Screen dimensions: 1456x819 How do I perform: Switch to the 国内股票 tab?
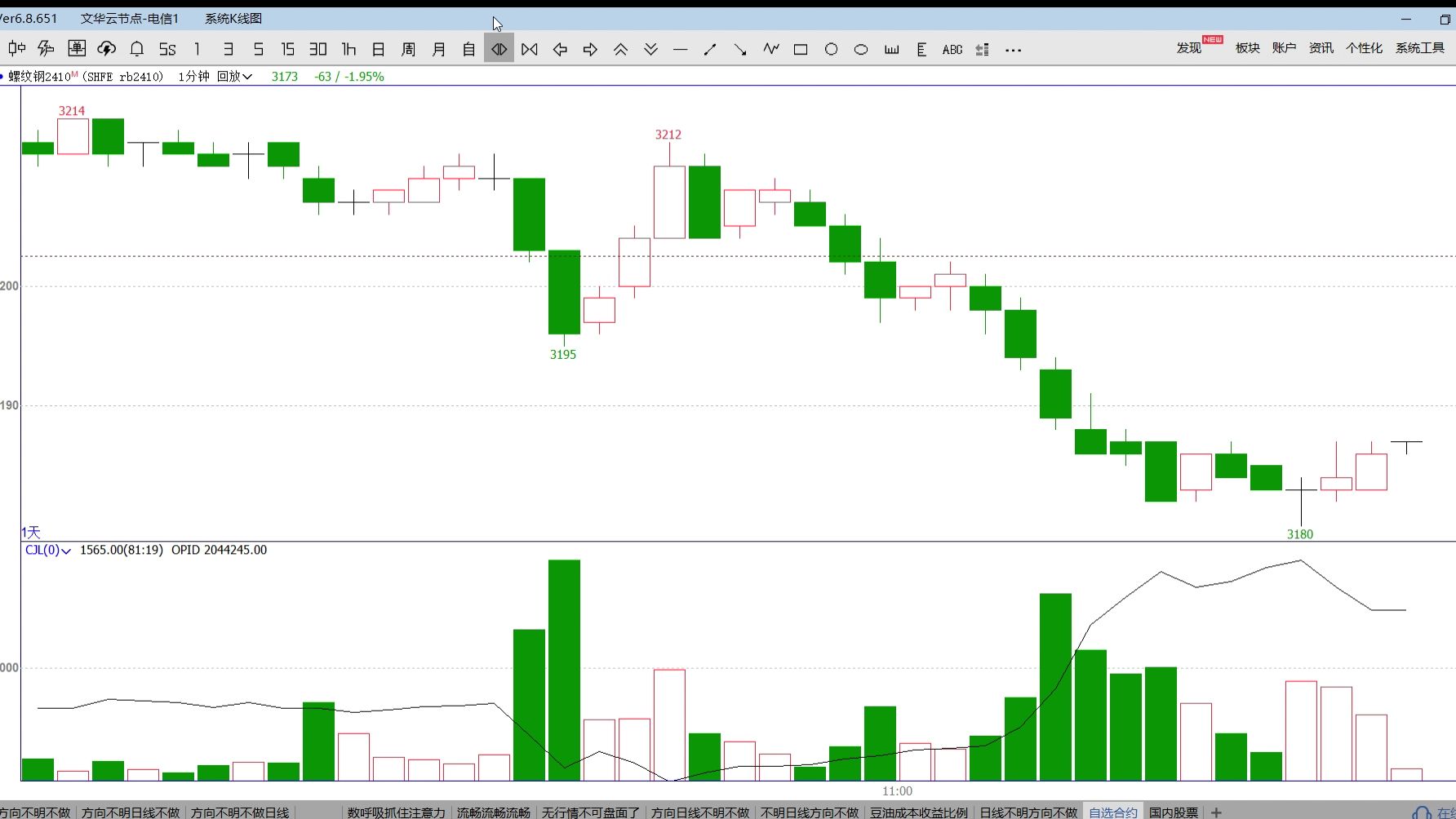(1173, 812)
